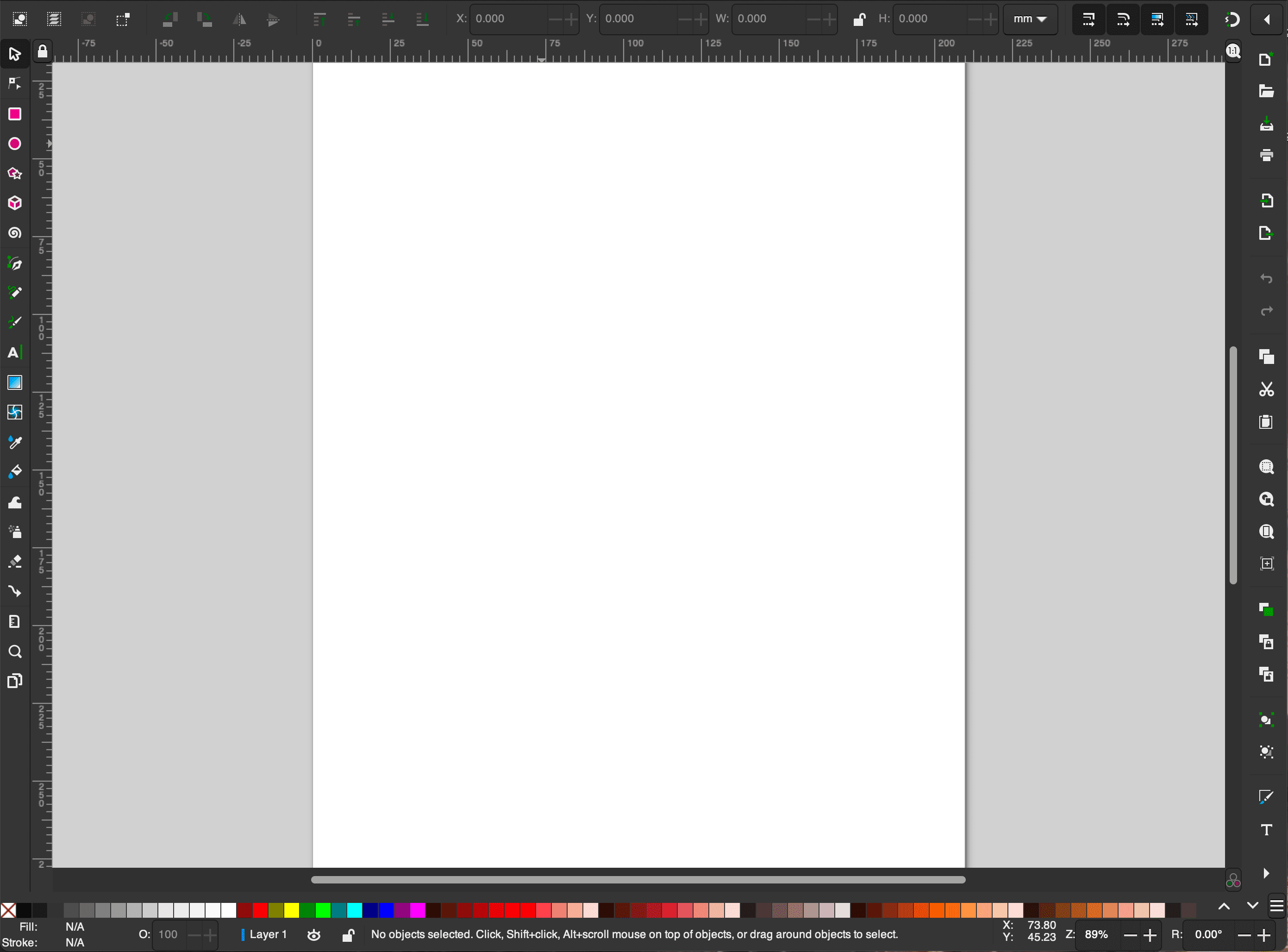Toggle scale stroke width with object

pyautogui.click(x=1089, y=19)
